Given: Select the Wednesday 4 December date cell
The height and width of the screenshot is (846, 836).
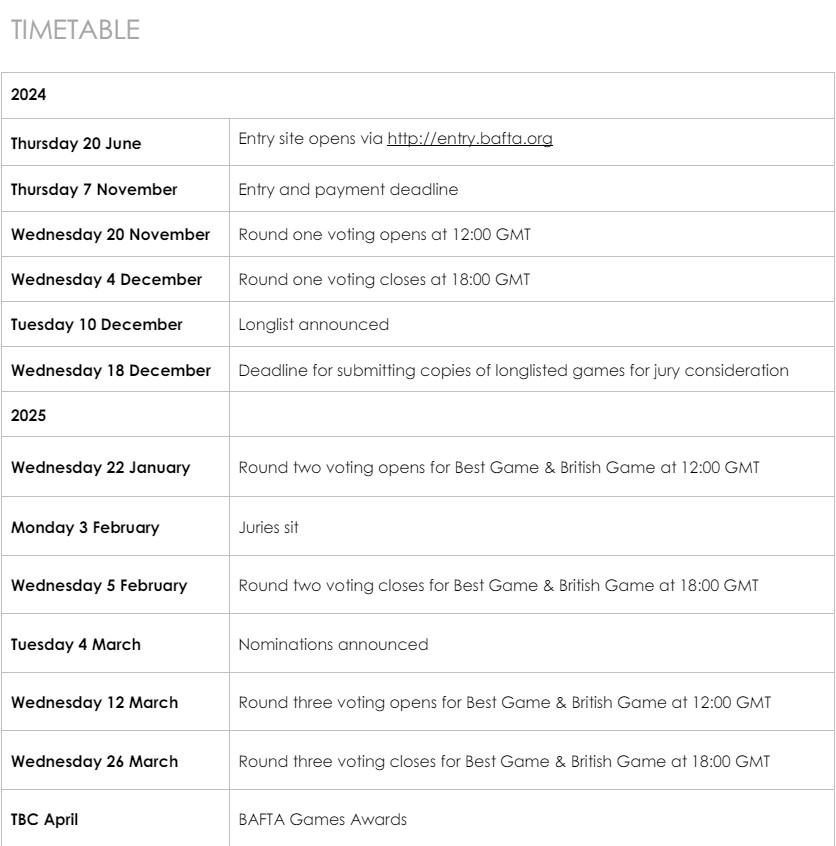Looking at the screenshot, I should (106, 280).
